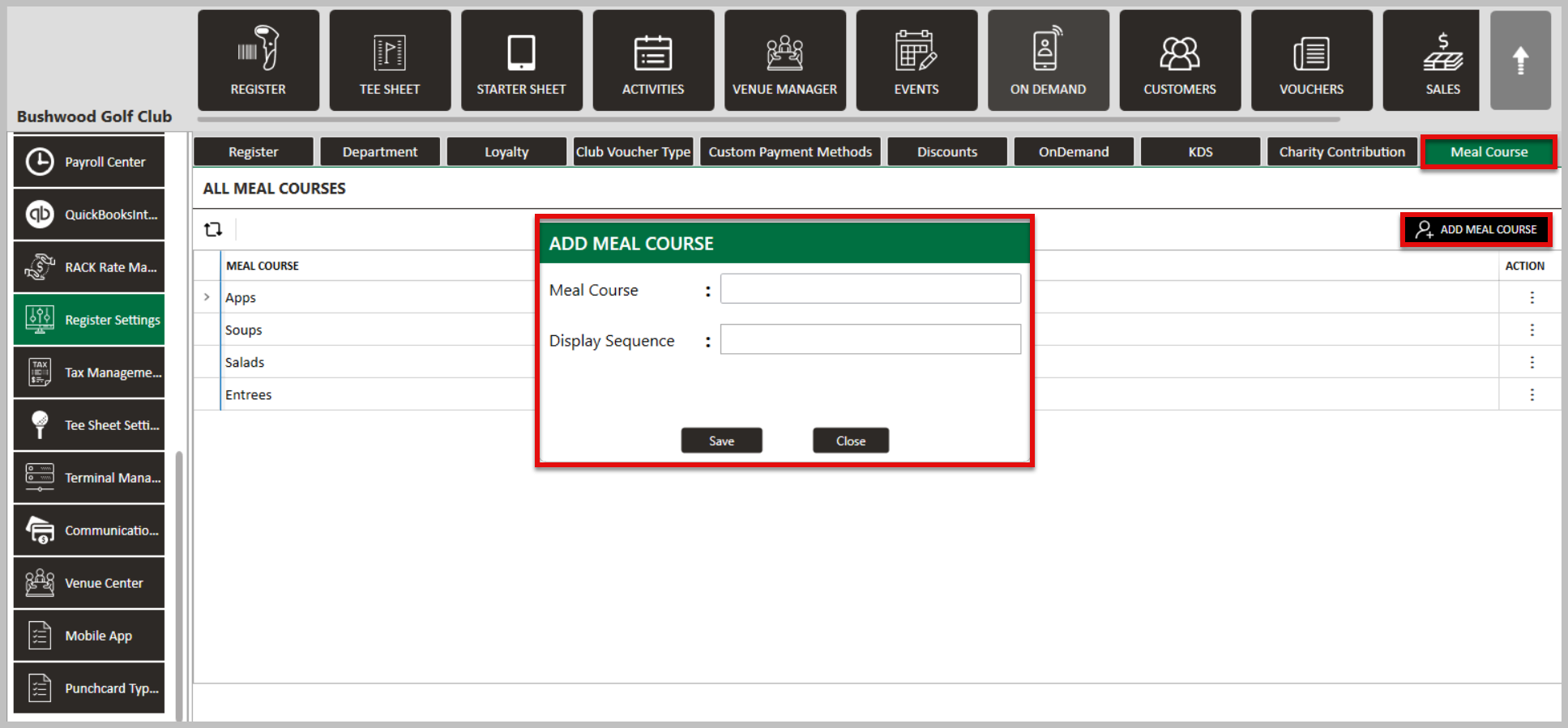Switch to the KDS tab
Screen dimensions: 1568x728
pyautogui.click(x=1200, y=151)
